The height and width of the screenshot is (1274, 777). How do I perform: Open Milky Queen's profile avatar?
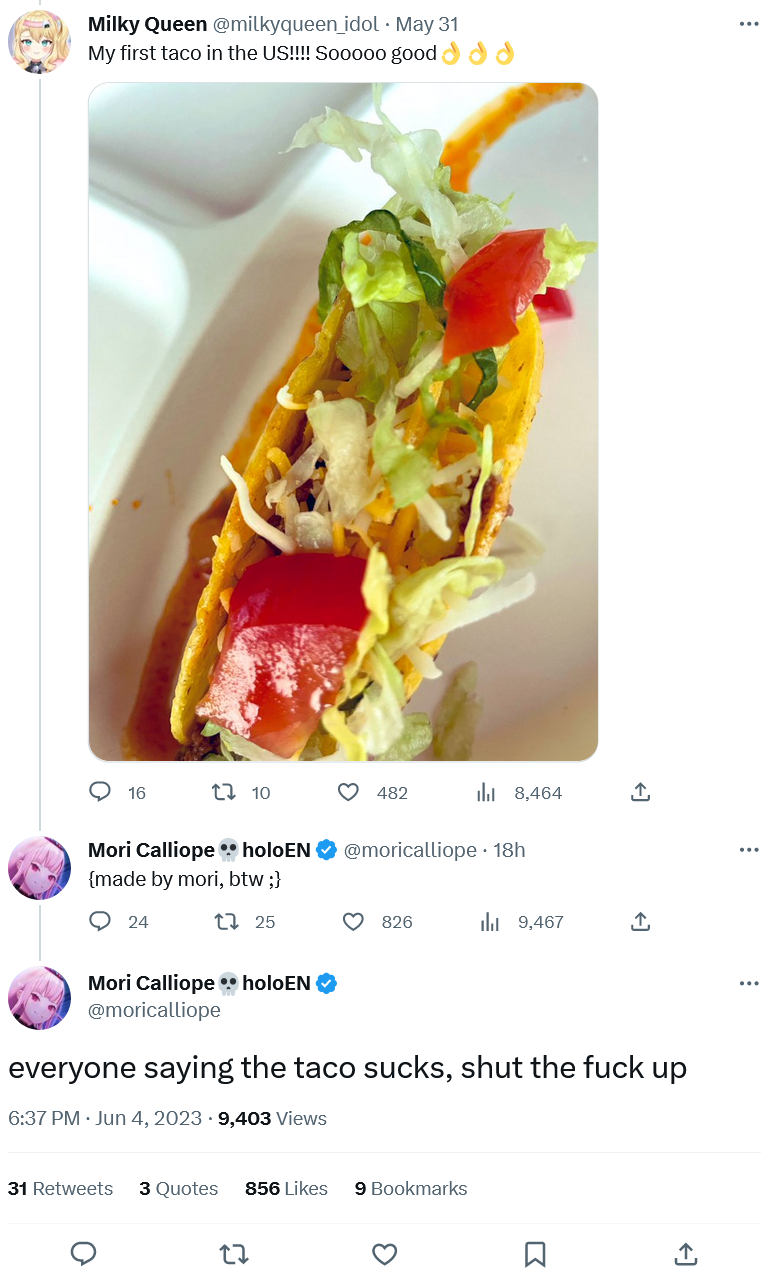39,42
